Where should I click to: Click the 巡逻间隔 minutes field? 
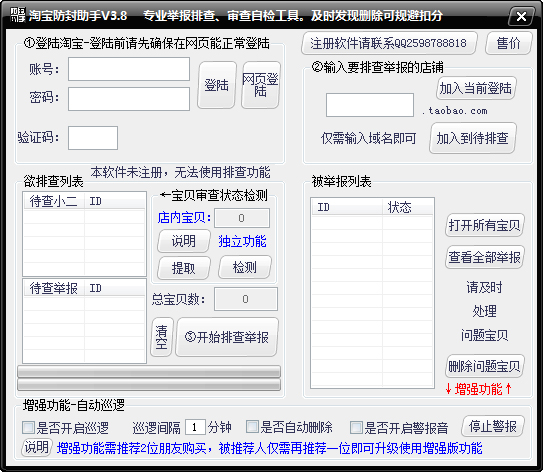click(x=195, y=427)
